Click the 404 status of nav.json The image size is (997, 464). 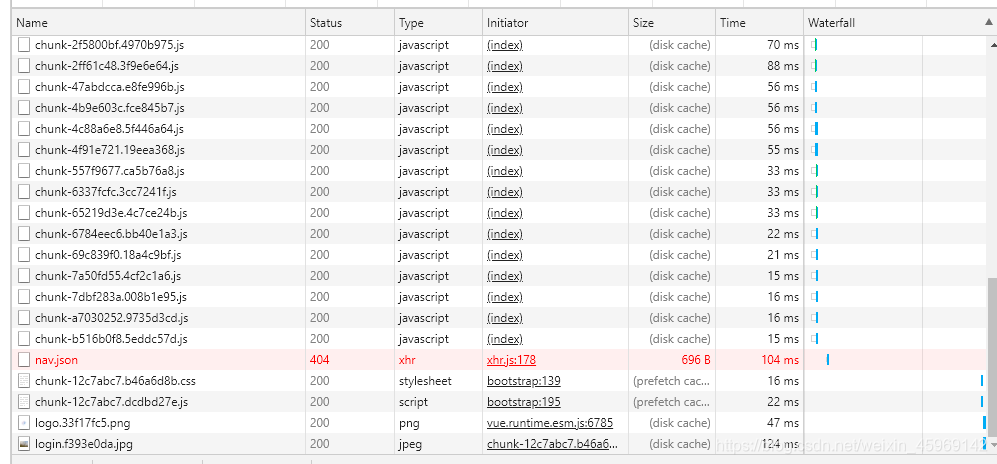coord(320,360)
